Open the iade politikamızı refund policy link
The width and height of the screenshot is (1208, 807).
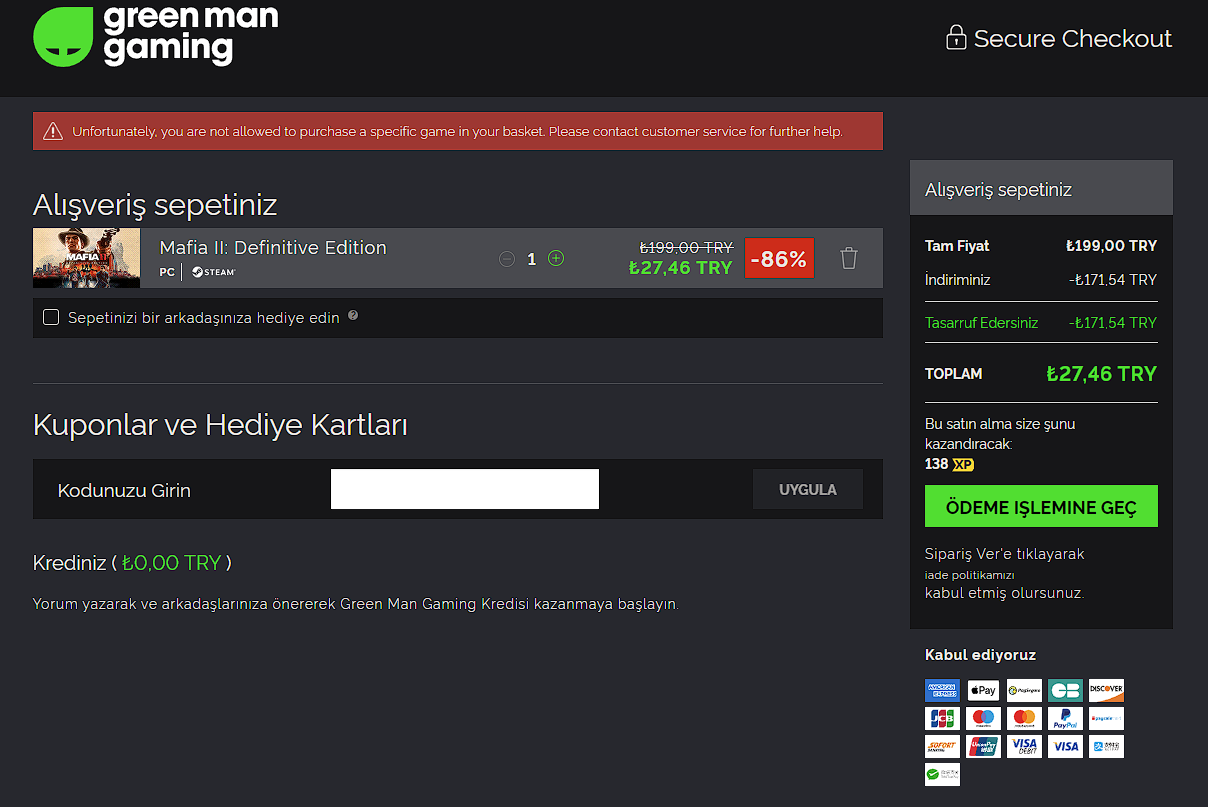(x=970, y=575)
